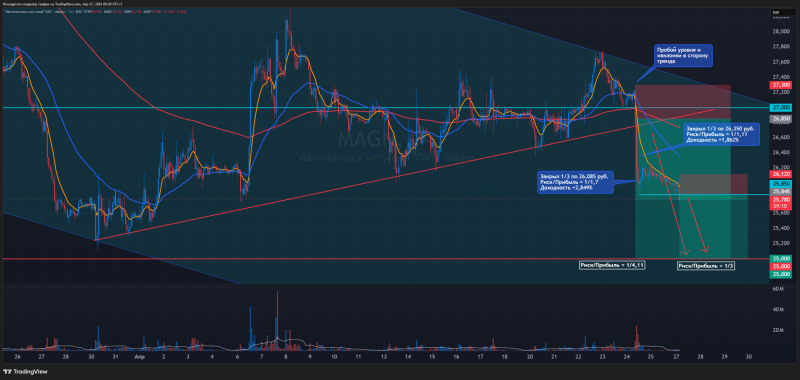Screen dimensions: 800x380
Task: Select the 'Пробой уровня и наклонки' callout note
Action: pyautogui.click(x=683, y=56)
